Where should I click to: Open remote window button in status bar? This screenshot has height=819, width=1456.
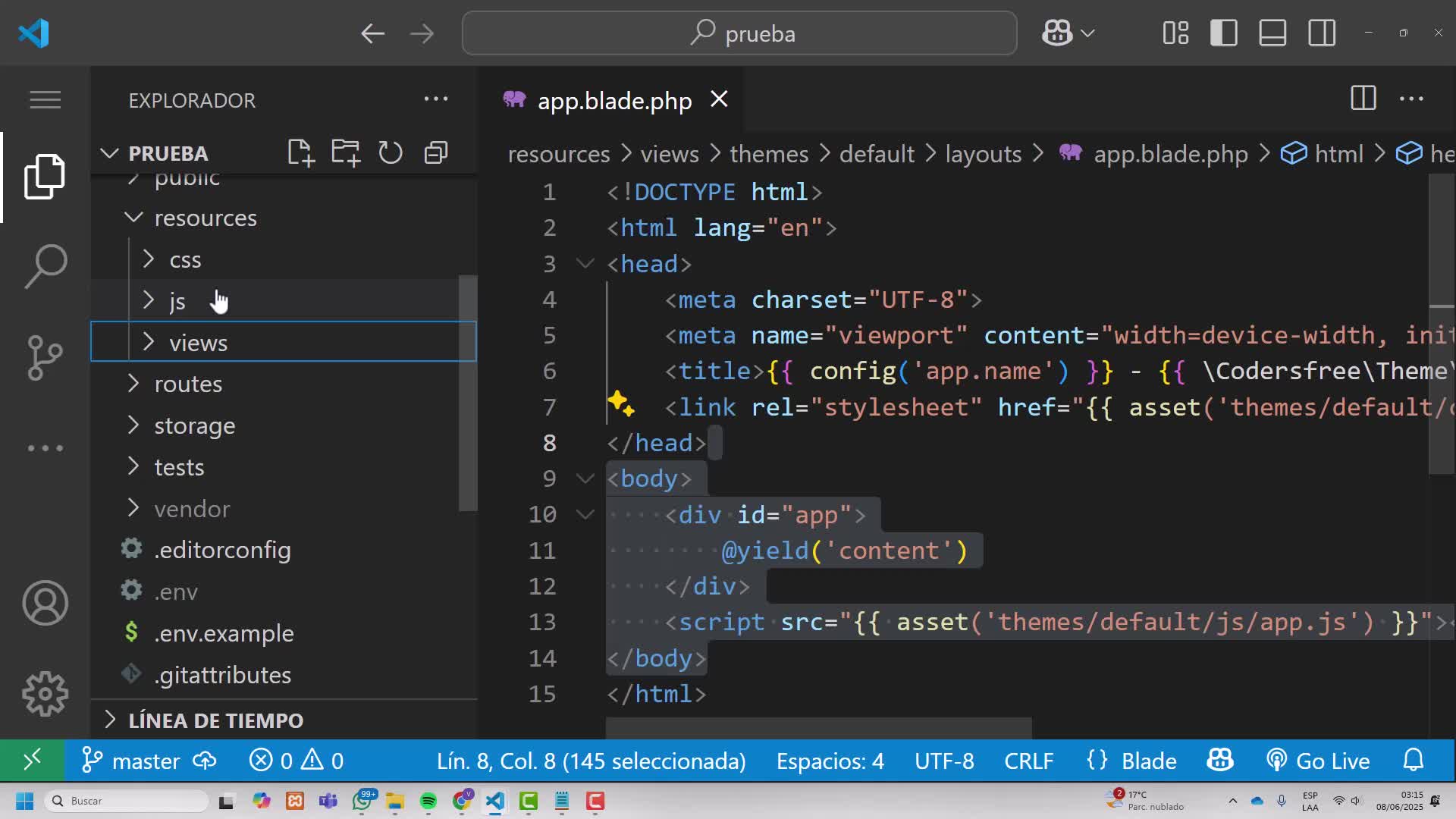32,761
